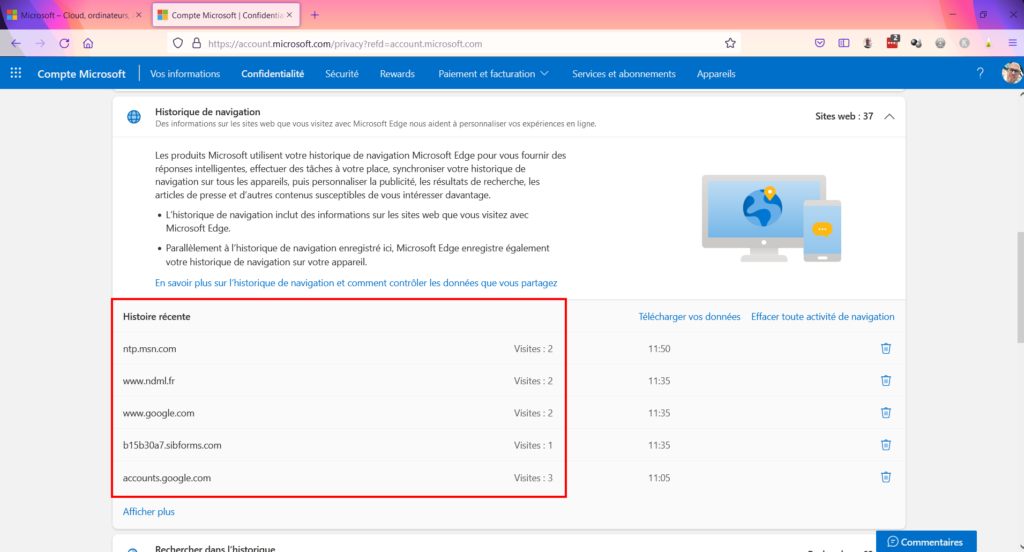Click Télécharger vos données
Screen dimensions: 1024x552
click(x=689, y=316)
